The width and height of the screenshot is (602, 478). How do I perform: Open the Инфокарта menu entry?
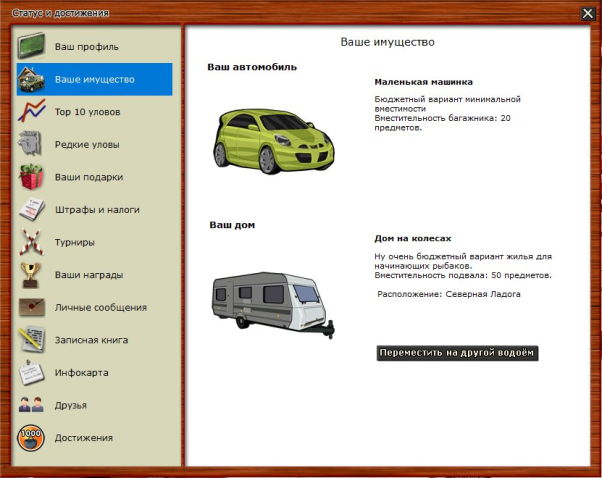pyautogui.click(x=81, y=373)
